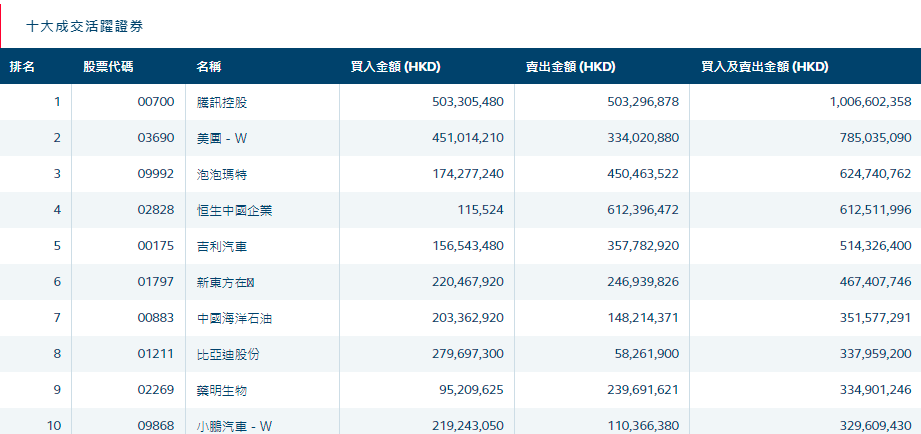Click buy amount 115,524
921x434 pixels.
click(x=480, y=210)
